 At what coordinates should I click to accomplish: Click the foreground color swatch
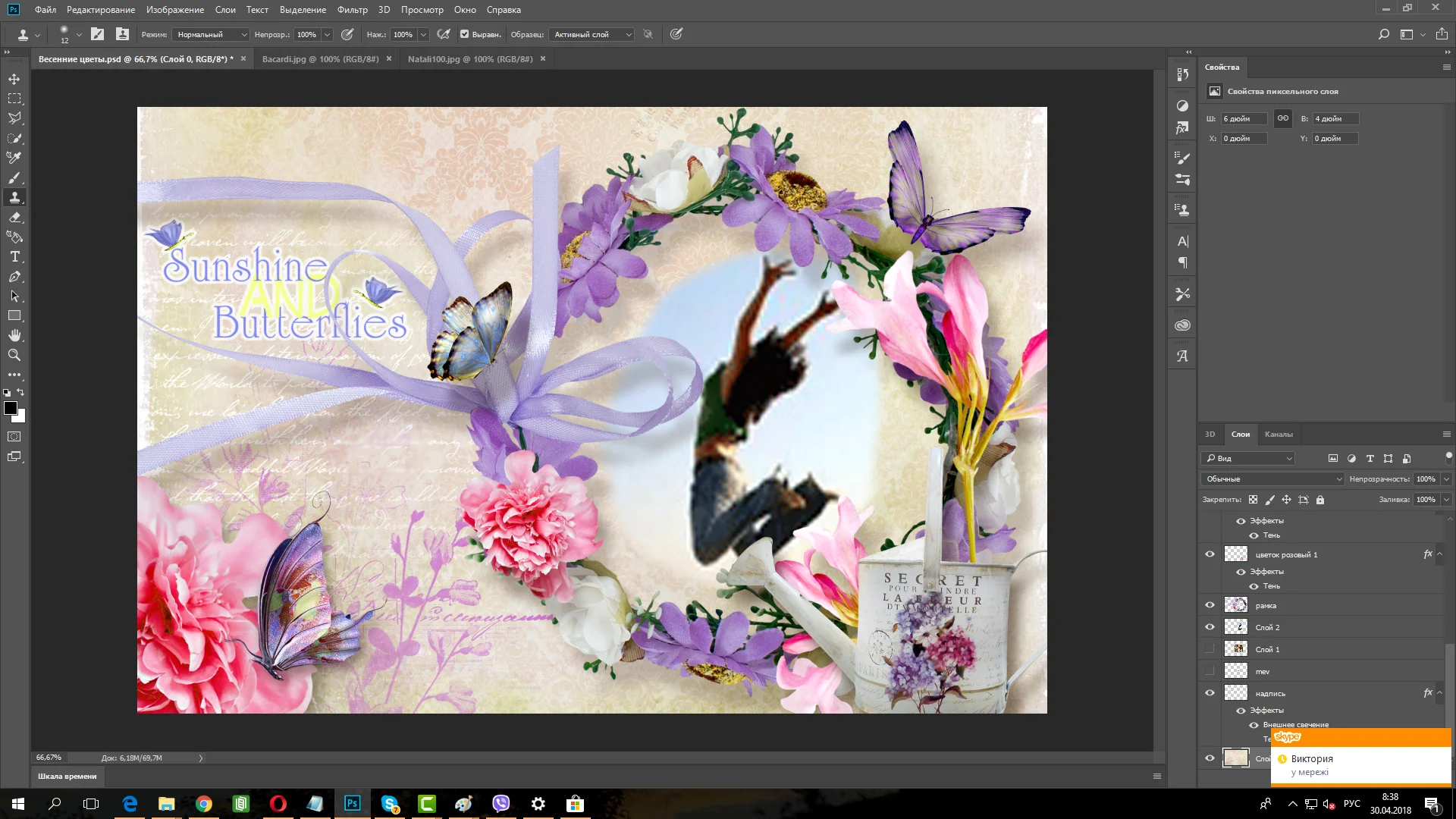coord(10,408)
